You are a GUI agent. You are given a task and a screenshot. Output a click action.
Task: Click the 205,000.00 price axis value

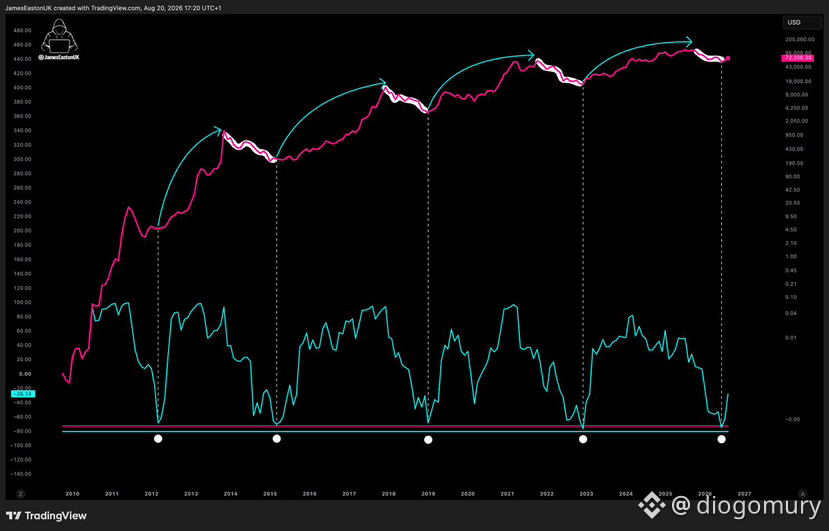coord(800,39)
